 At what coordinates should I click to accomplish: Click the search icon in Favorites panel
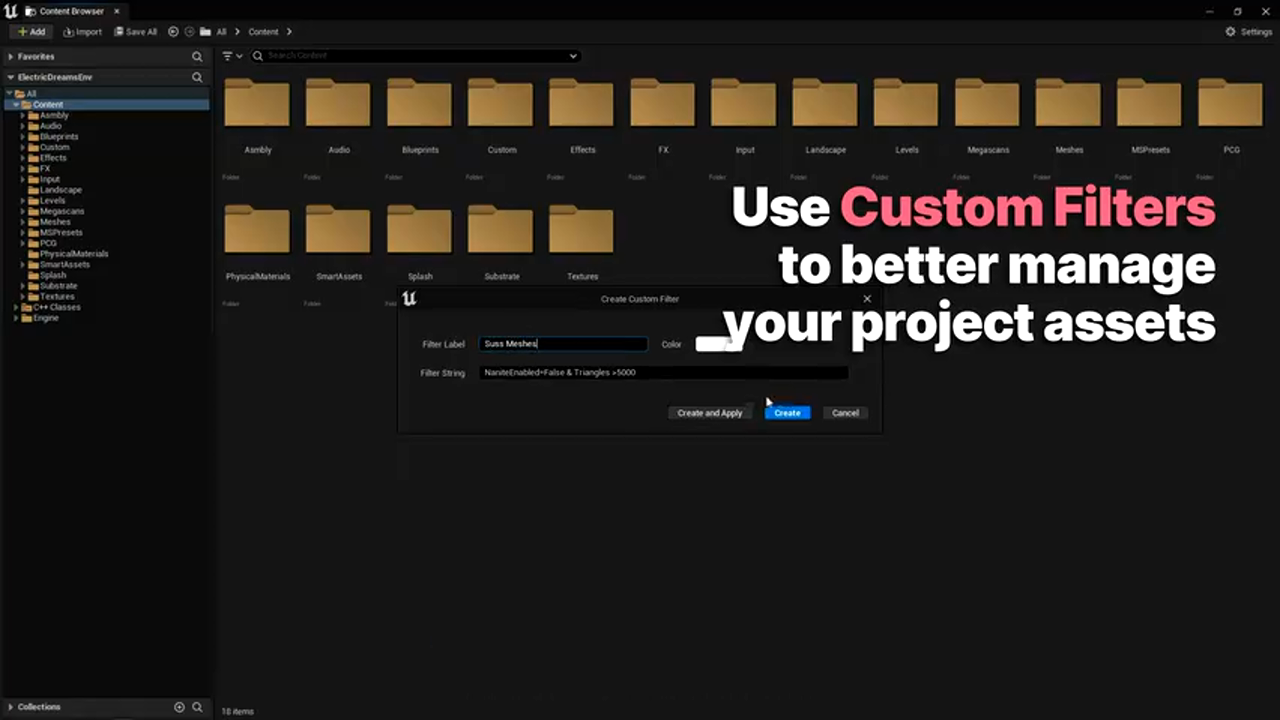pos(197,57)
